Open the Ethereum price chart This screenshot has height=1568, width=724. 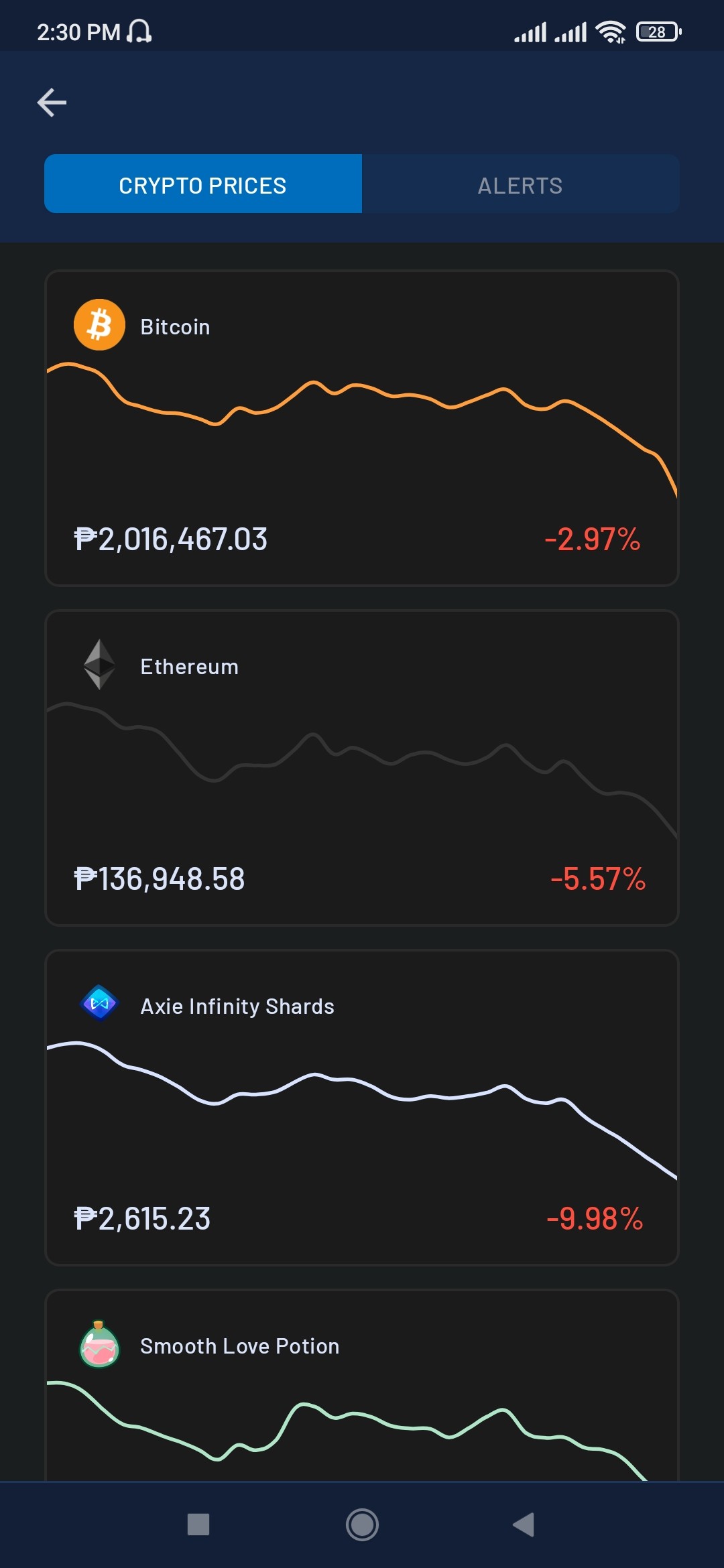[362, 769]
